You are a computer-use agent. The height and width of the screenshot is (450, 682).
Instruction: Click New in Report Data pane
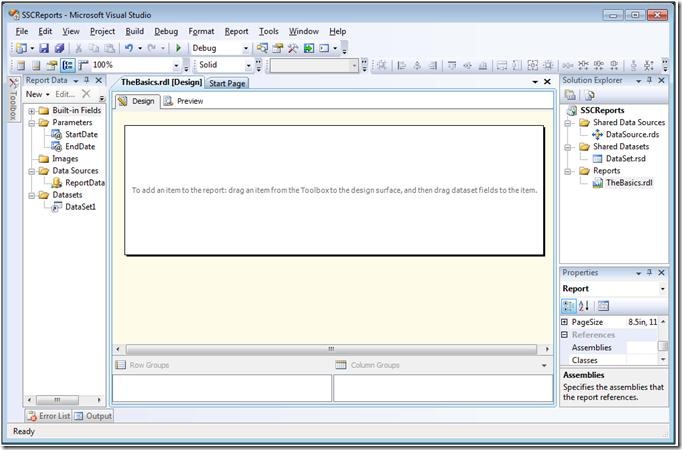click(37, 94)
